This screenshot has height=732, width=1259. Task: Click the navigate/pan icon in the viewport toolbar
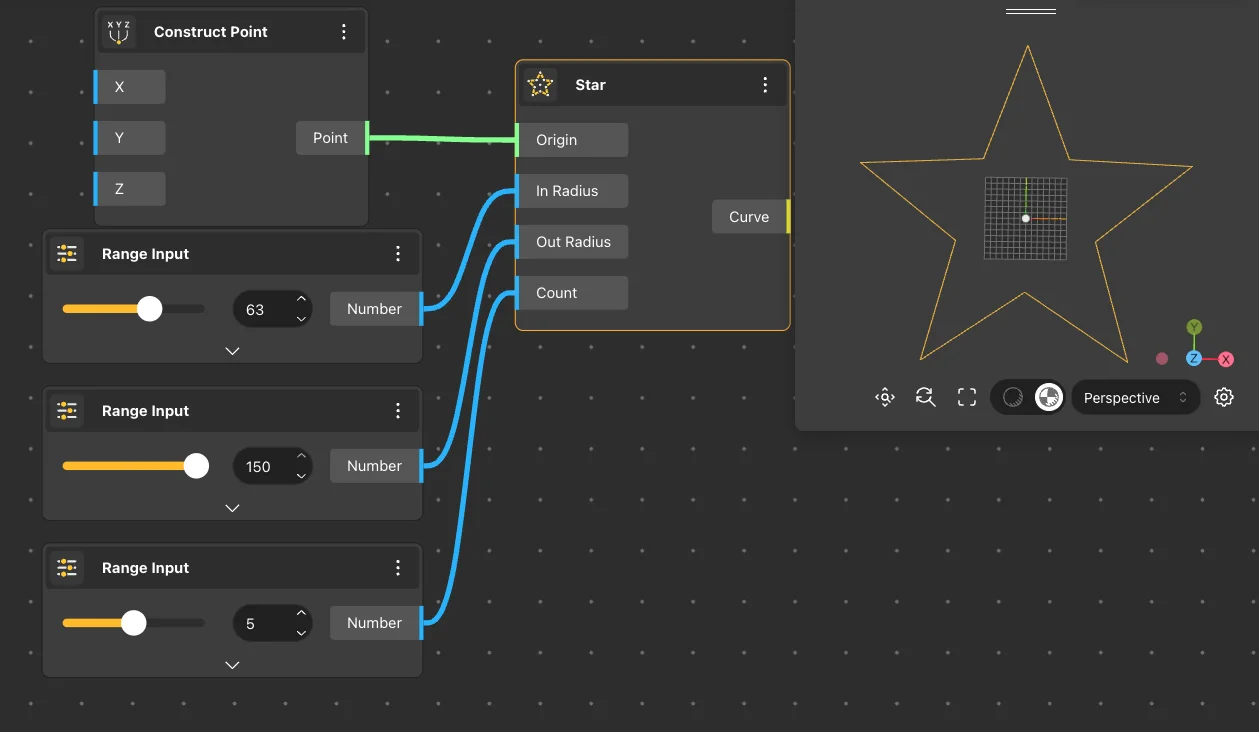click(884, 397)
